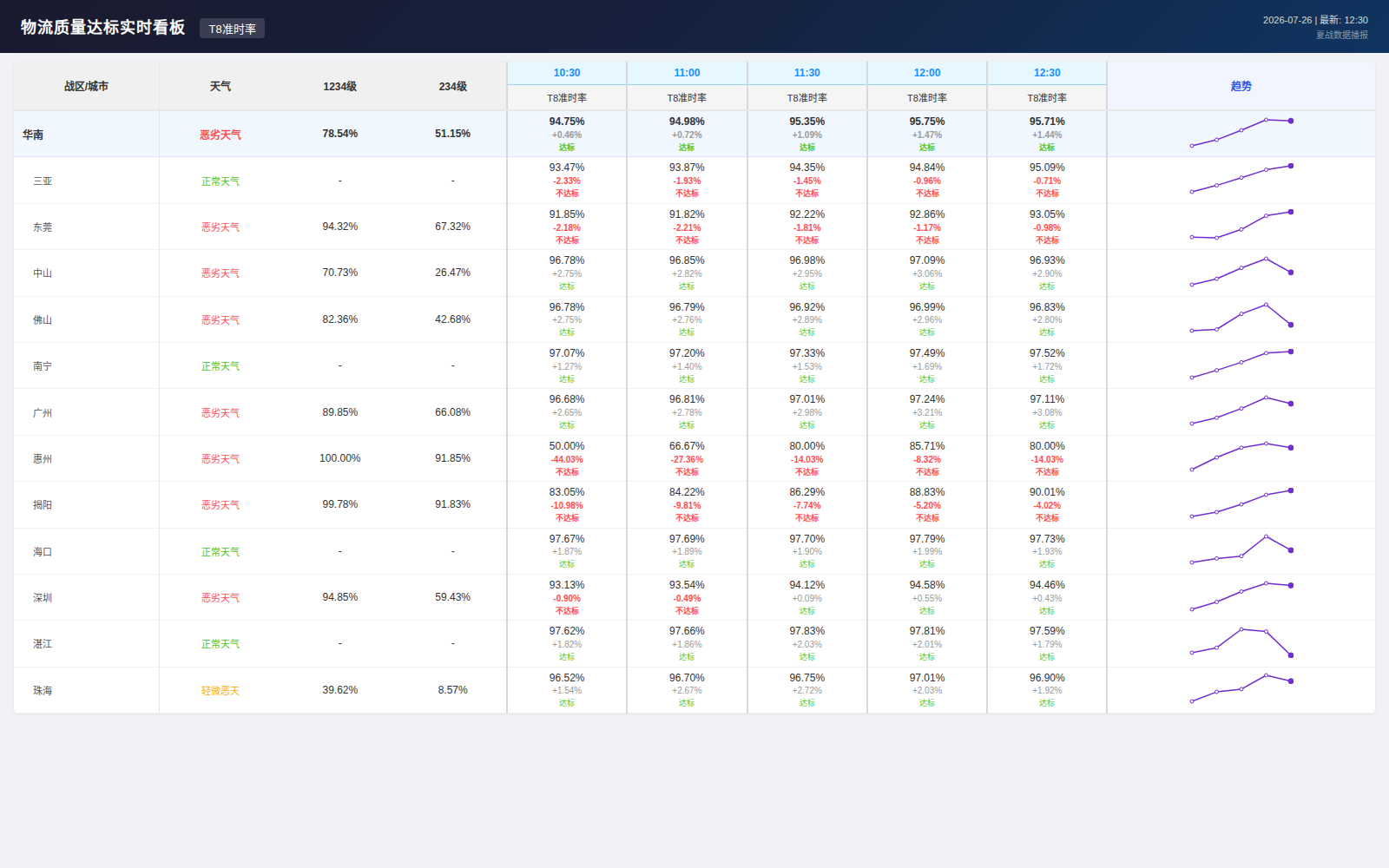This screenshot has height=868, width=1389.
Task: Click the 战区/城市 column header
Action: click(86, 86)
